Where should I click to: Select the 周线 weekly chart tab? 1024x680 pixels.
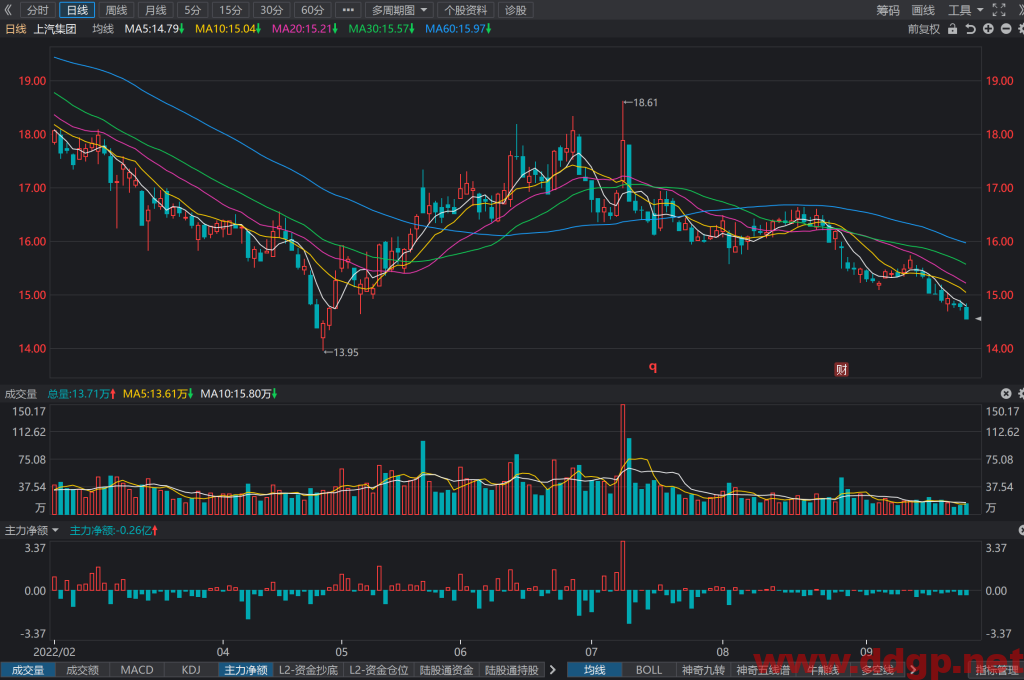(116, 10)
